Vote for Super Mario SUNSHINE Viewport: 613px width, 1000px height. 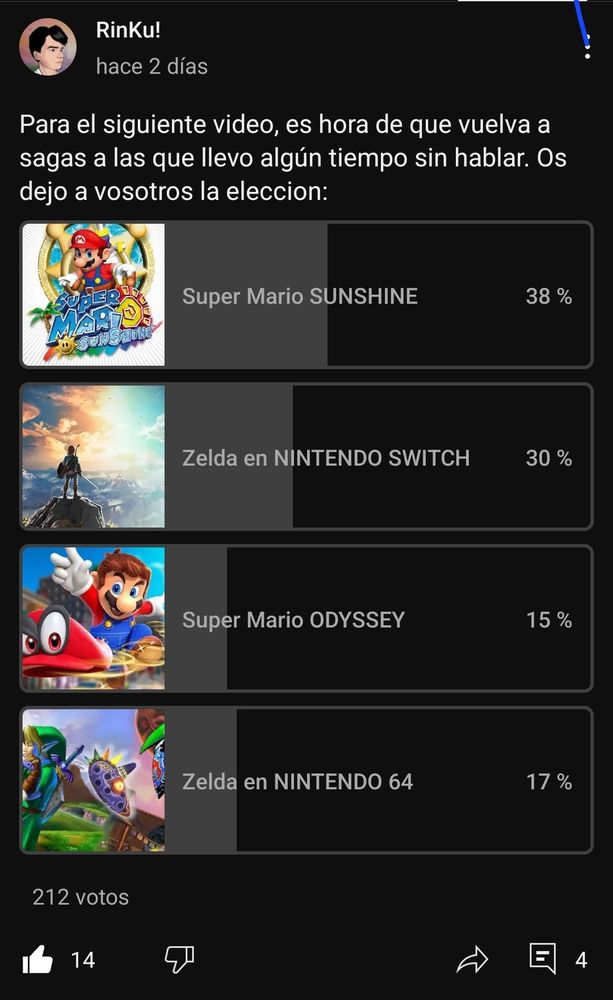point(300,296)
